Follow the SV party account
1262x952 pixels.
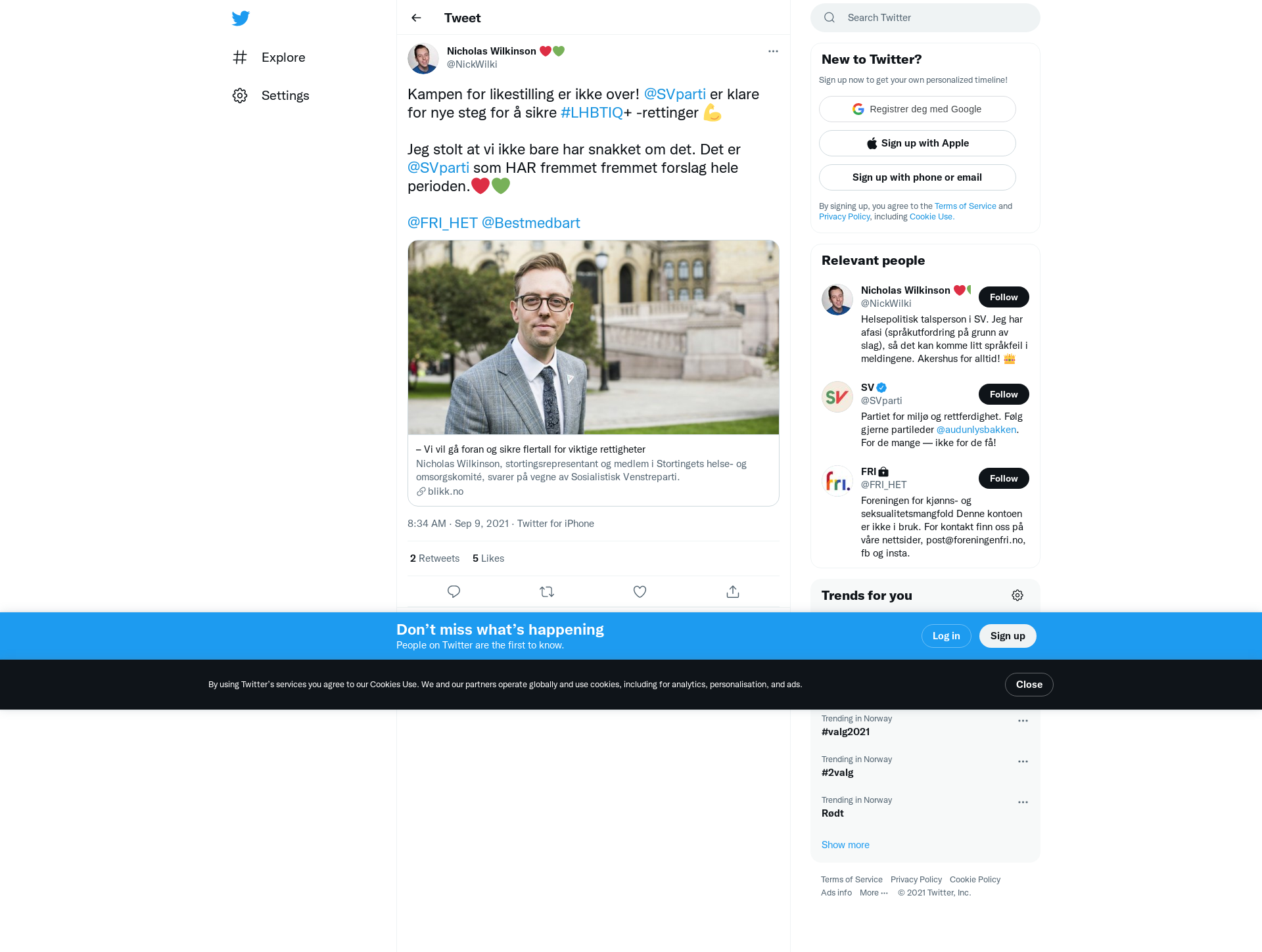tap(1004, 394)
